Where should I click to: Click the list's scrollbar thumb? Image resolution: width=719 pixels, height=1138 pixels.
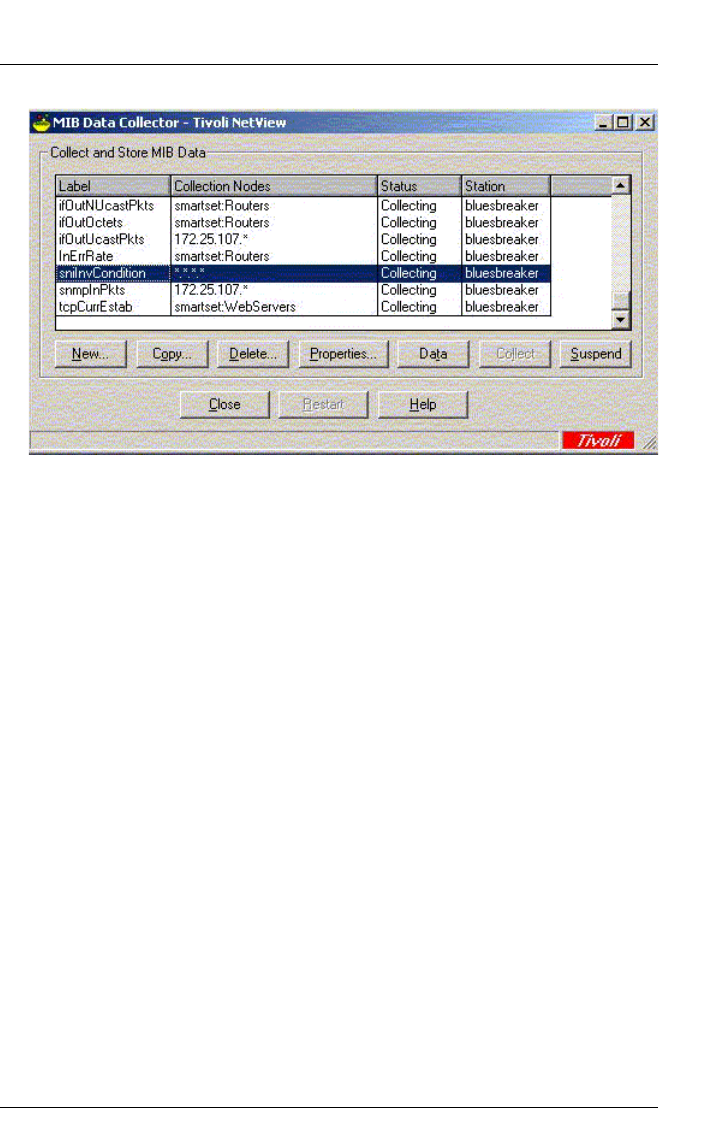click(620, 301)
